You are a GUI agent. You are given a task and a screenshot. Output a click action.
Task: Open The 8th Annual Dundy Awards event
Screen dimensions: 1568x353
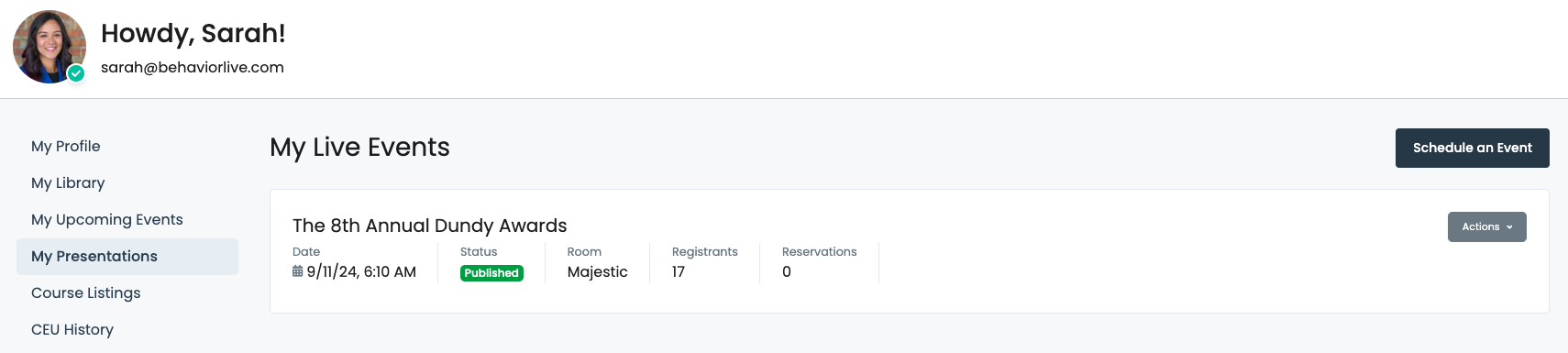[429, 226]
